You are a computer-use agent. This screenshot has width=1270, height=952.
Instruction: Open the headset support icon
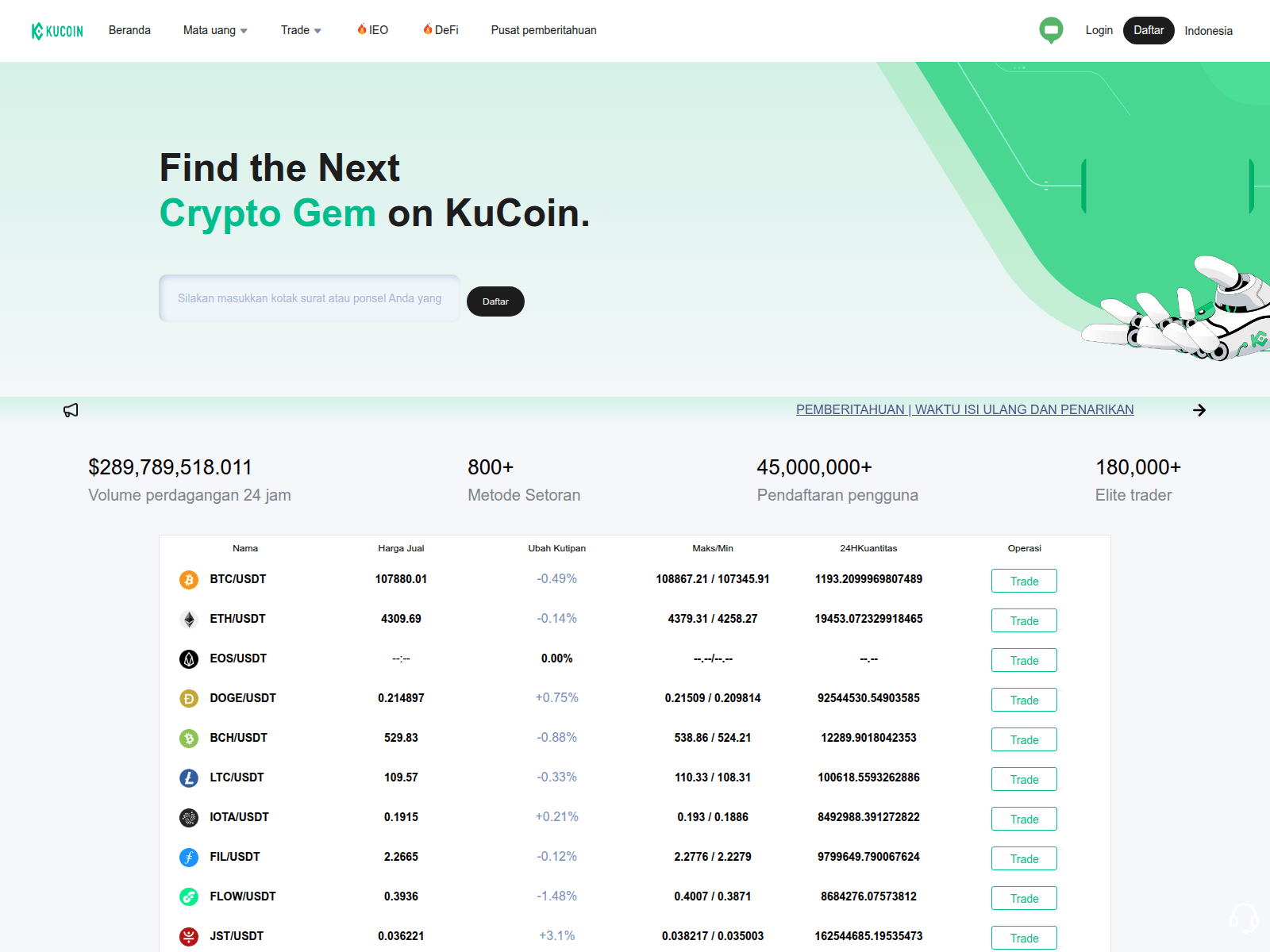[x=1244, y=918]
